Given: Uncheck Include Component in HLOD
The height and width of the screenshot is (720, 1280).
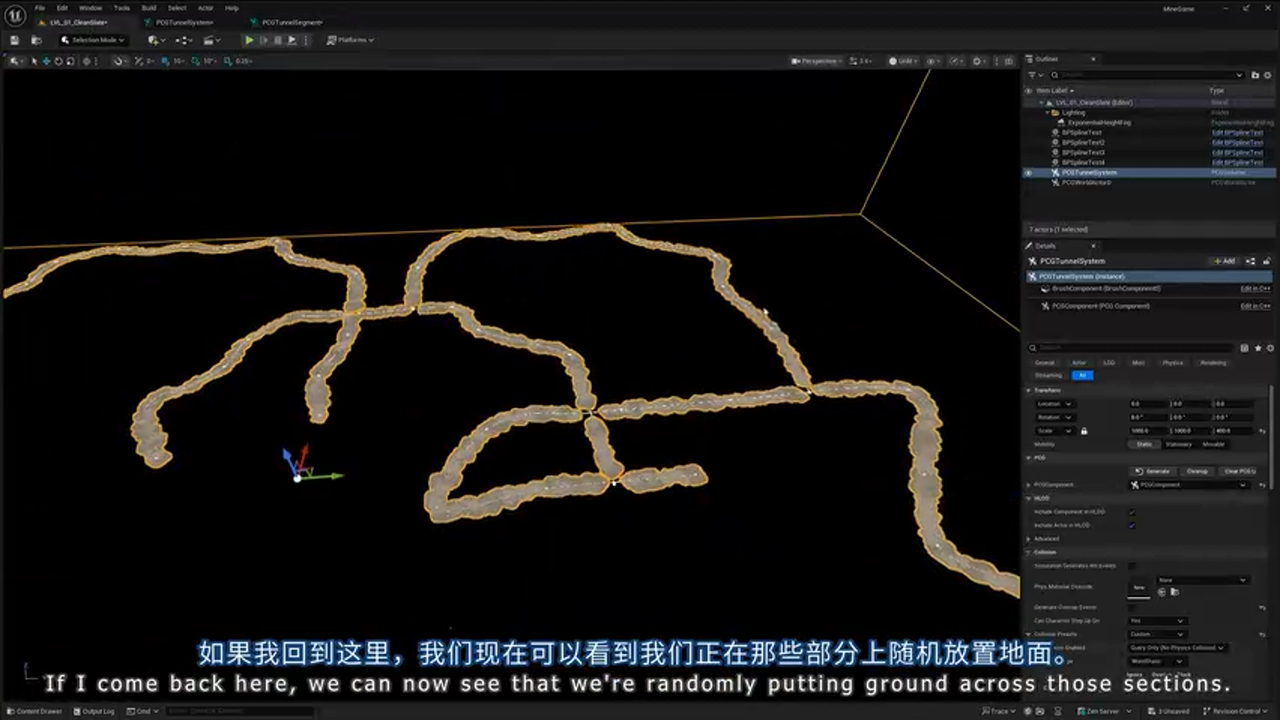Looking at the screenshot, I should tap(1132, 512).
